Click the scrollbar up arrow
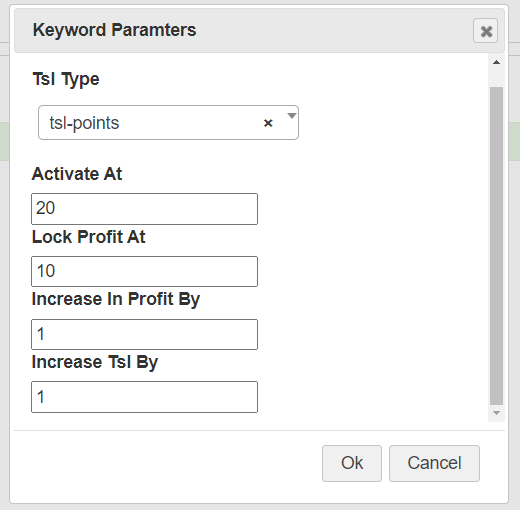The image size is (520, 510). pos(496,62)
